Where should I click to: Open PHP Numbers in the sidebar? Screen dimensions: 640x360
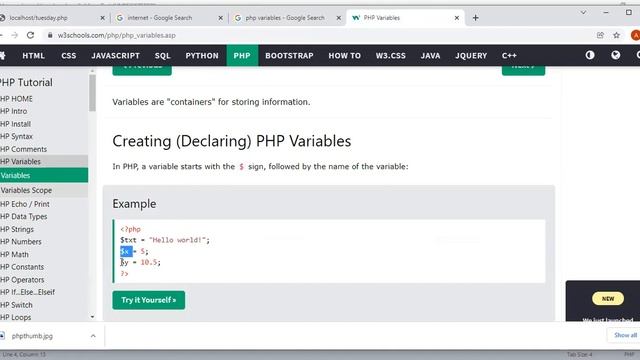pyautogui.click(x=44, y=242)
